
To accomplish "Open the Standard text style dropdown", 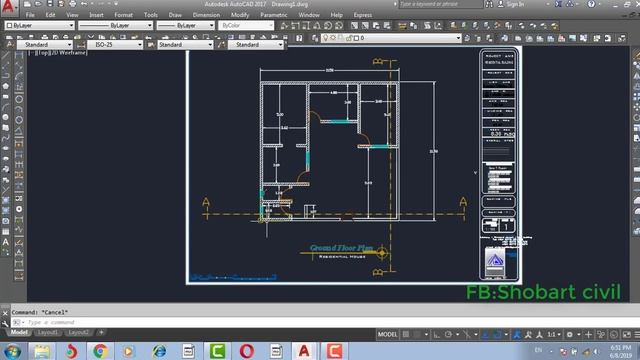I will pyautogui.click(x=45, y=44).
